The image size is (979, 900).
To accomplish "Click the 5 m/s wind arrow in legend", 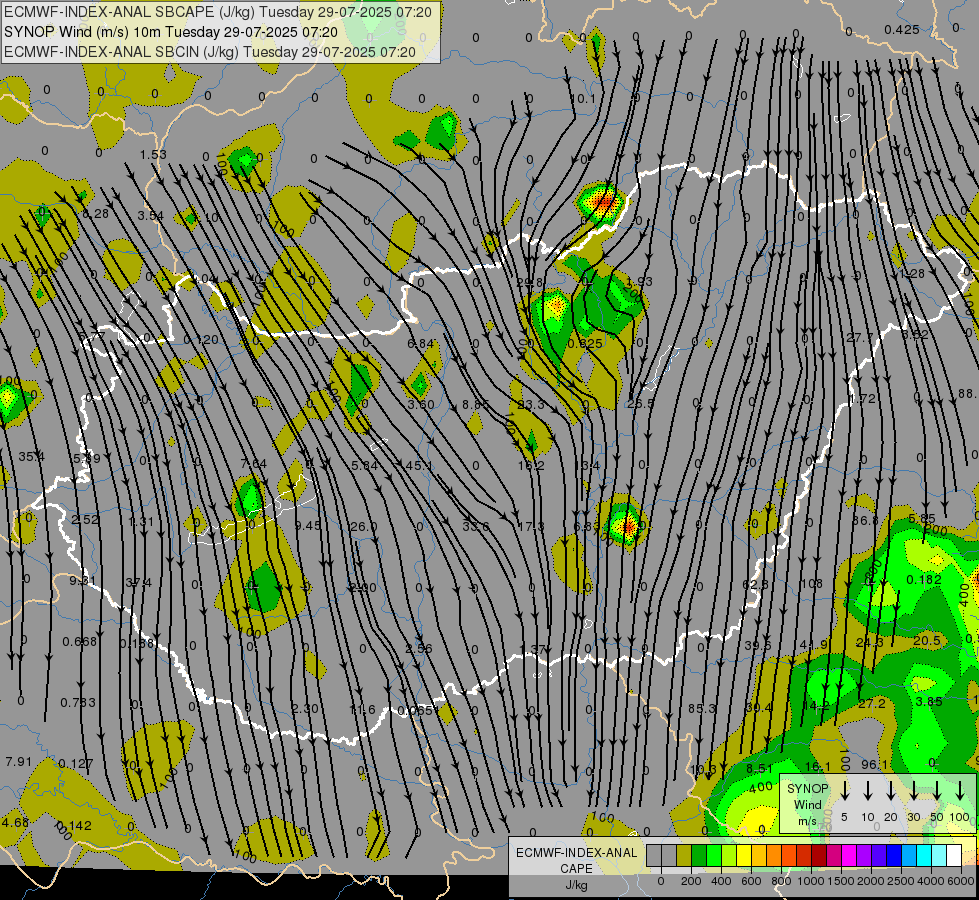I will pos(845,791).
